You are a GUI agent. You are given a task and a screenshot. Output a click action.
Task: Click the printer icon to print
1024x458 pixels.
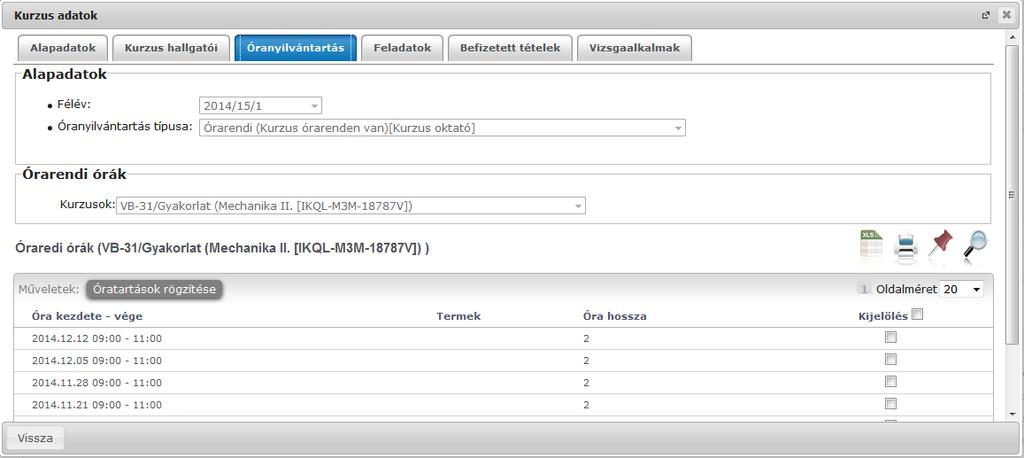click(906, 248)
